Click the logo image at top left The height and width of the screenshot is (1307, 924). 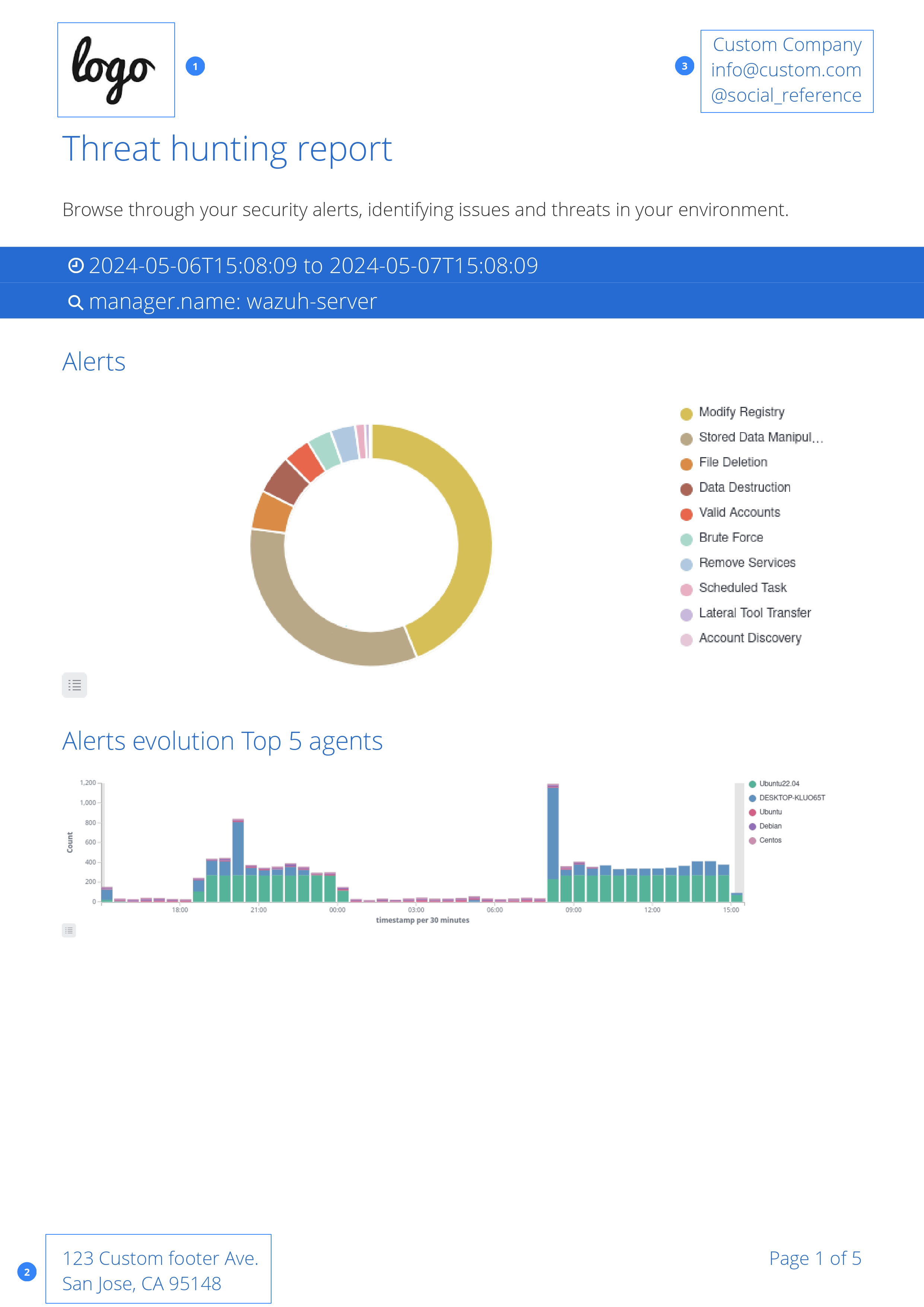(x=116, y=70)
